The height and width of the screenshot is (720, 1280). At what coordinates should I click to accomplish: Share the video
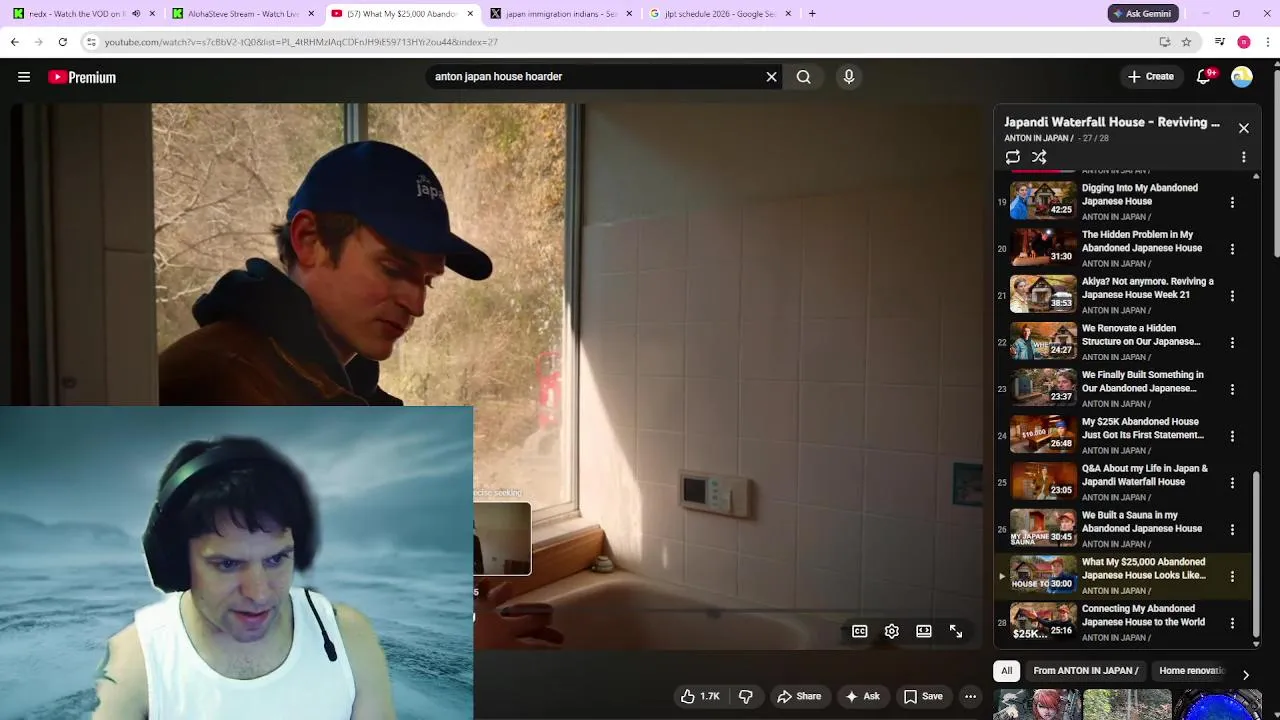(799, 696)
